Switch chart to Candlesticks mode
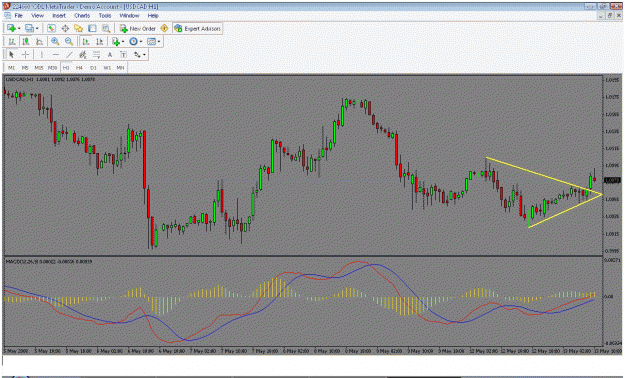The image size is (625, 378). pos(26,41)
